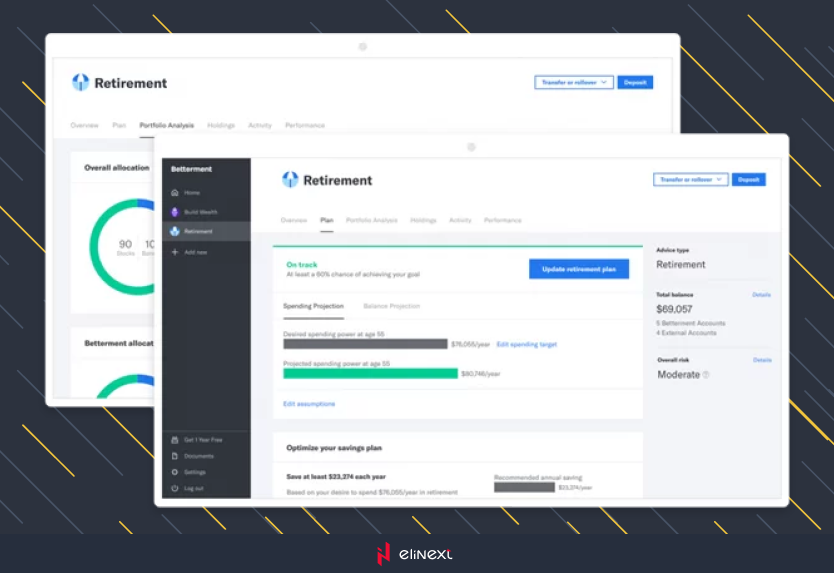Click the Home icon in the sidebar

(x=175, y=192)
